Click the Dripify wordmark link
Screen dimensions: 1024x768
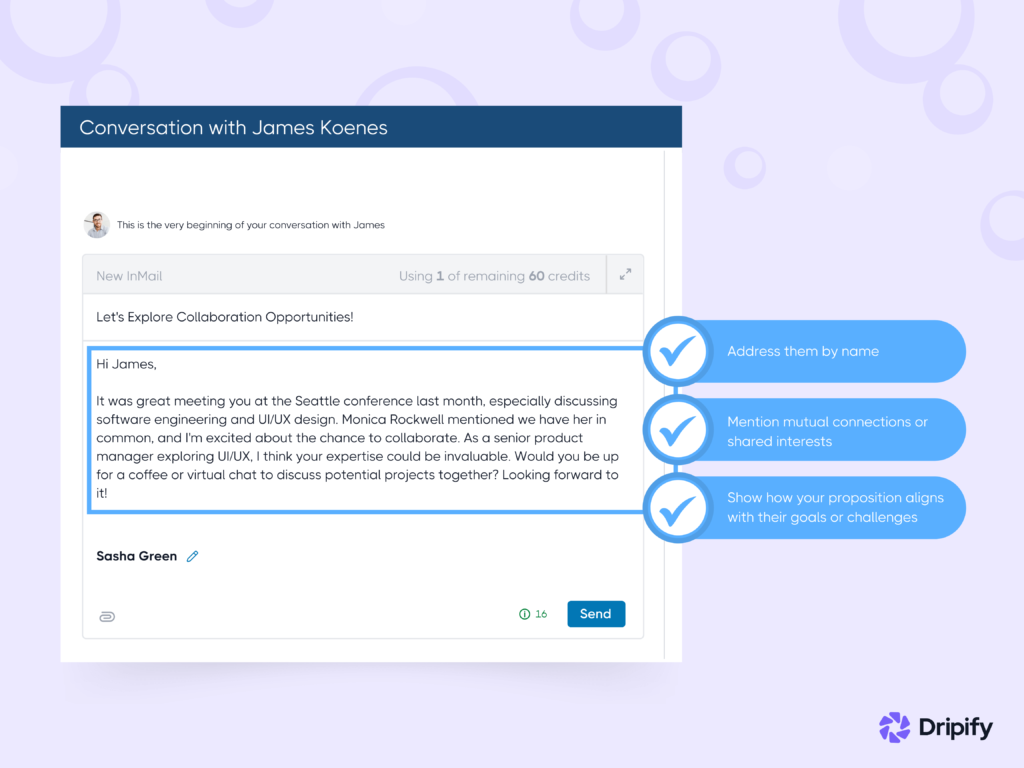955,728
